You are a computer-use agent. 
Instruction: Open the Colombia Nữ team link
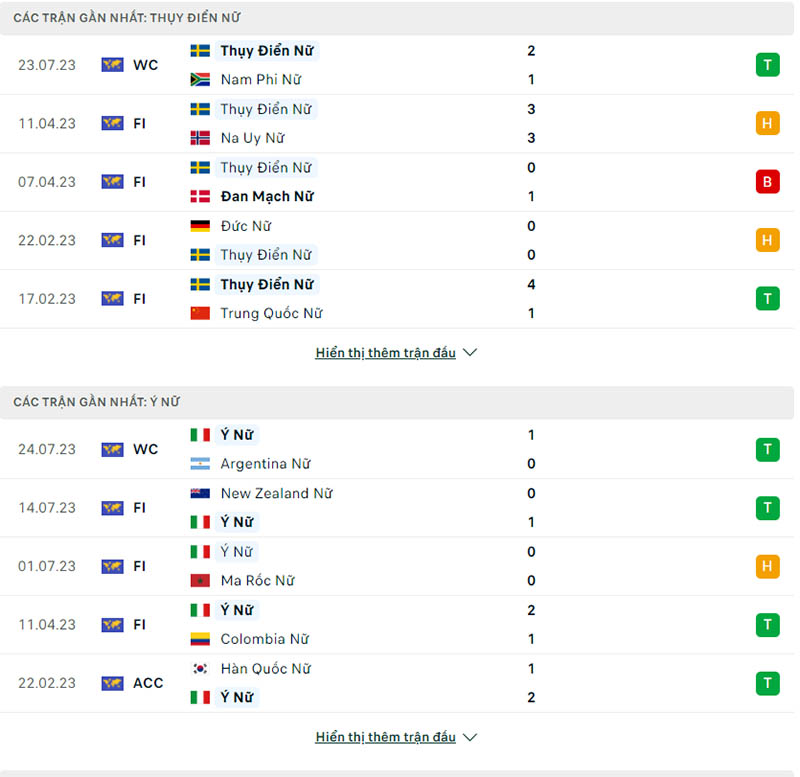(264, 639)
